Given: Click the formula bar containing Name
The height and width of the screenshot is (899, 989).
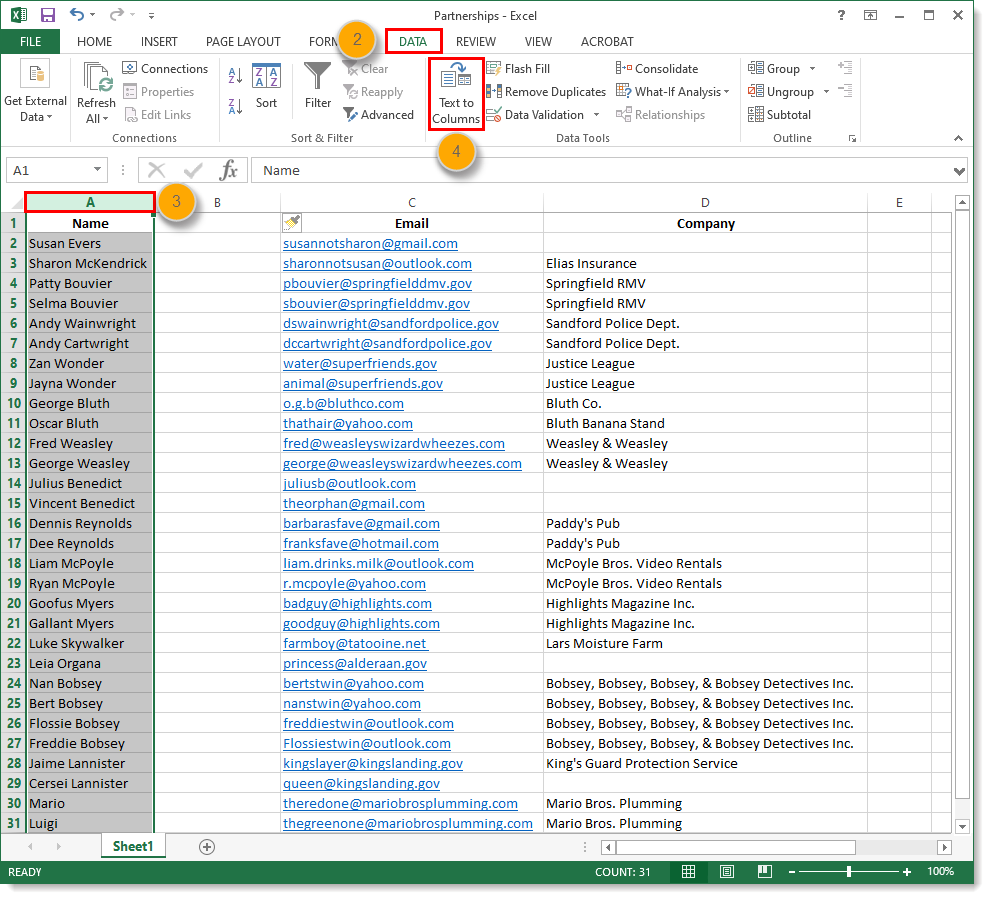Looking at the screenshot, I should pos(602,170).
